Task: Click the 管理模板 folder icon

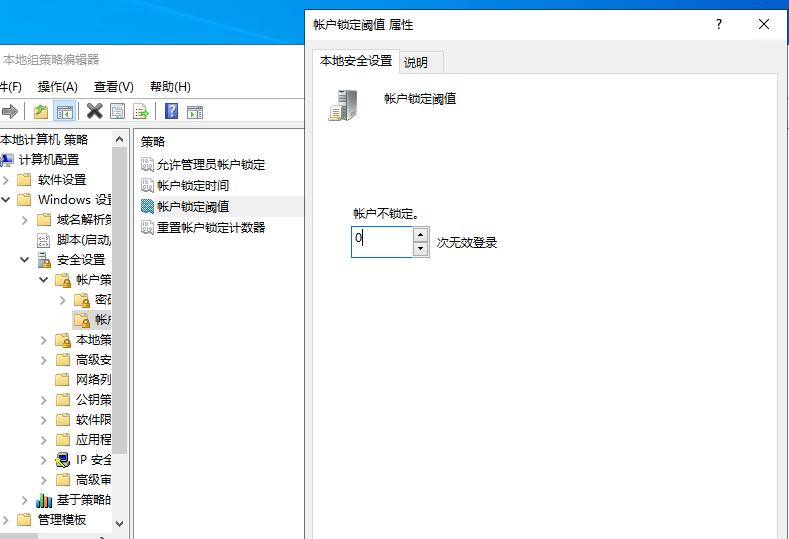Action: point(24,519)
